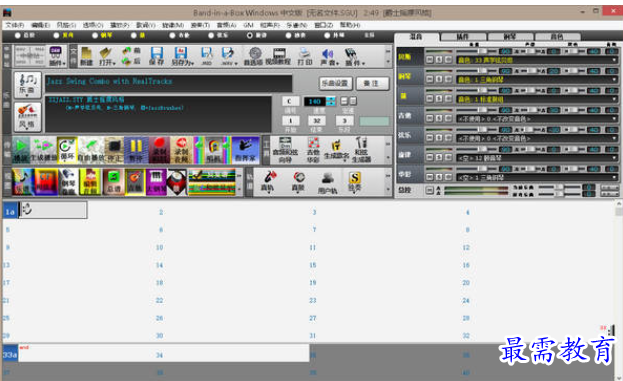
Task: Switch to the 音色 mixer tab
Action: coord(557,37)
